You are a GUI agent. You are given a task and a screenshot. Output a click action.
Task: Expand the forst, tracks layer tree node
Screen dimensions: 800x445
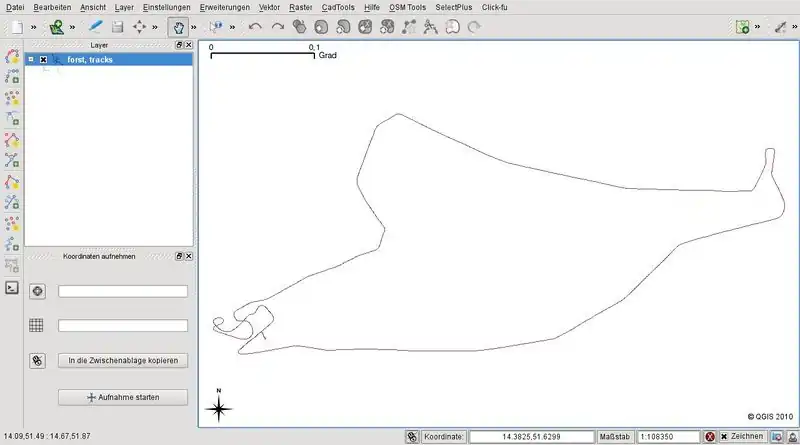31,60
